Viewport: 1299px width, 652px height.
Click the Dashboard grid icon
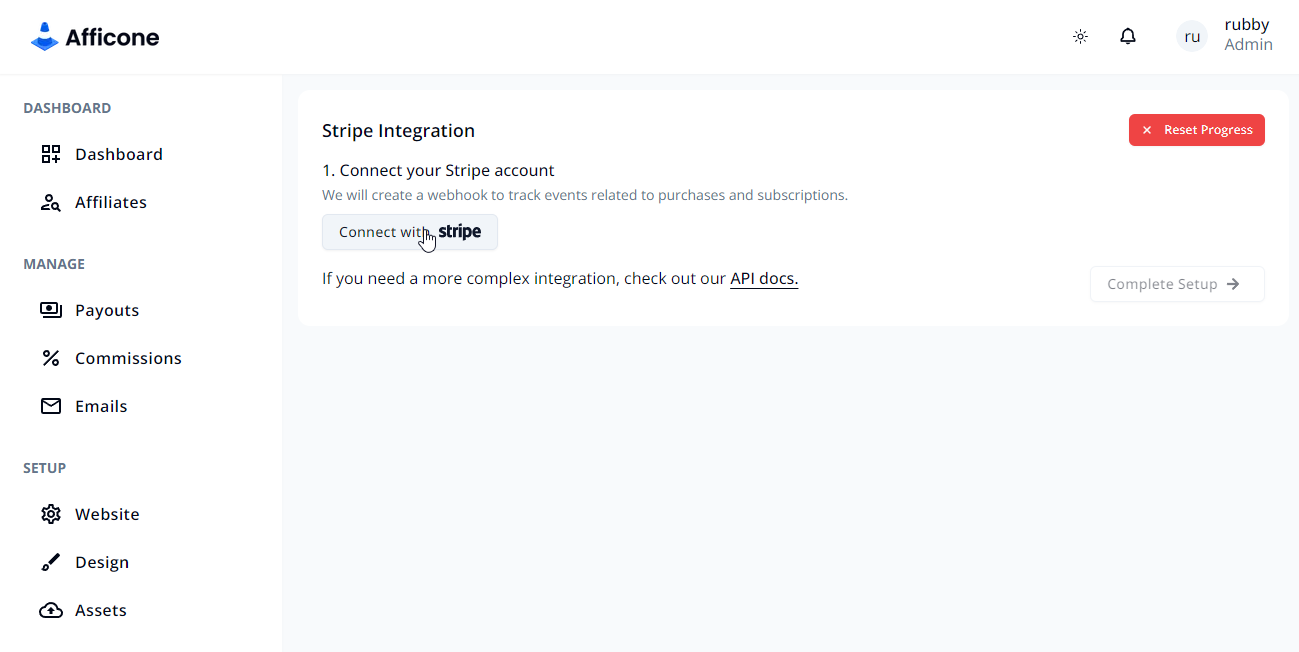pyautogui.click(x=51, y=154)
